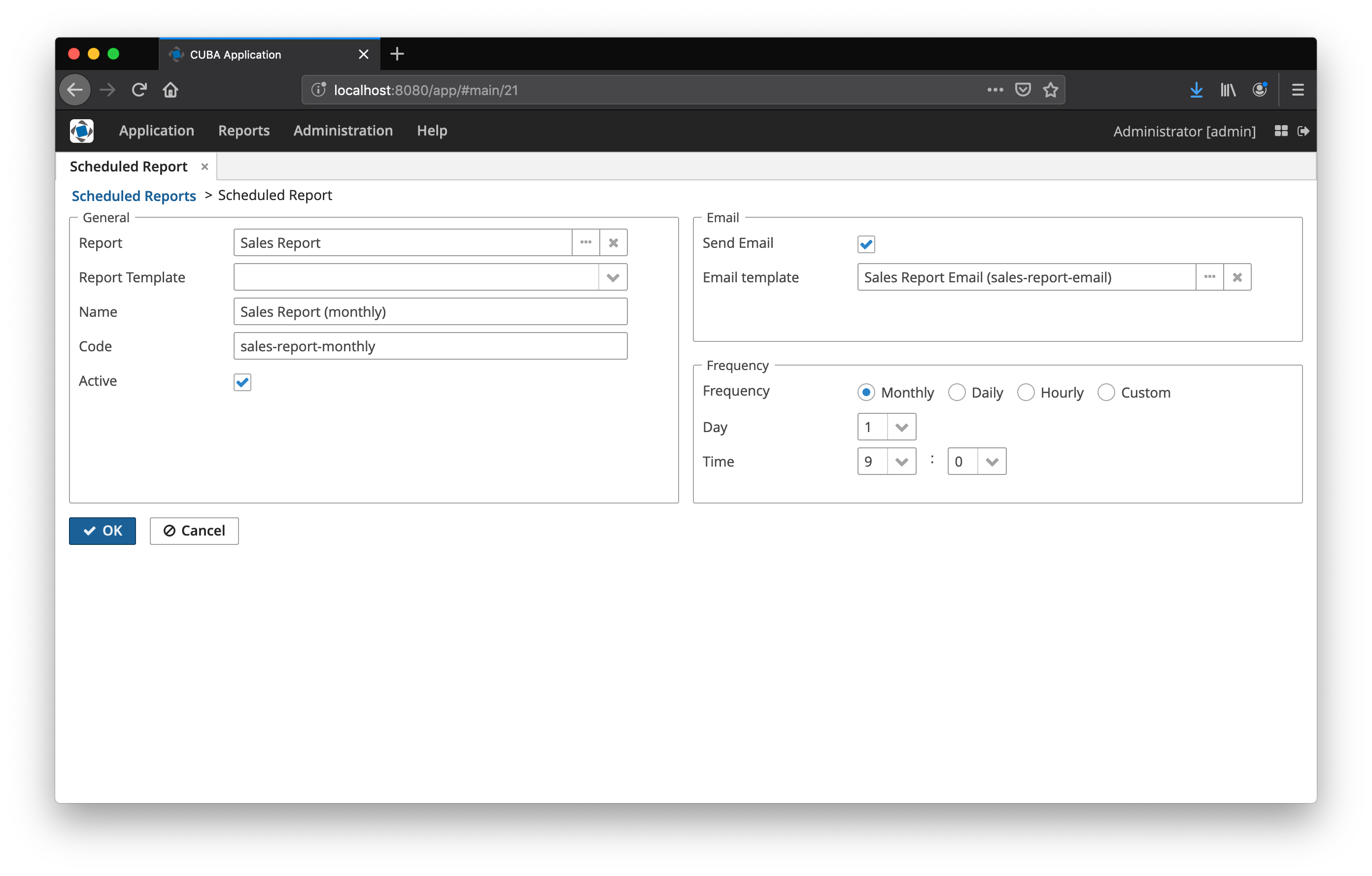Open the Time hour dropdown showing 9
Viewport: 1372px width, 876px height.
coord(901,462)
